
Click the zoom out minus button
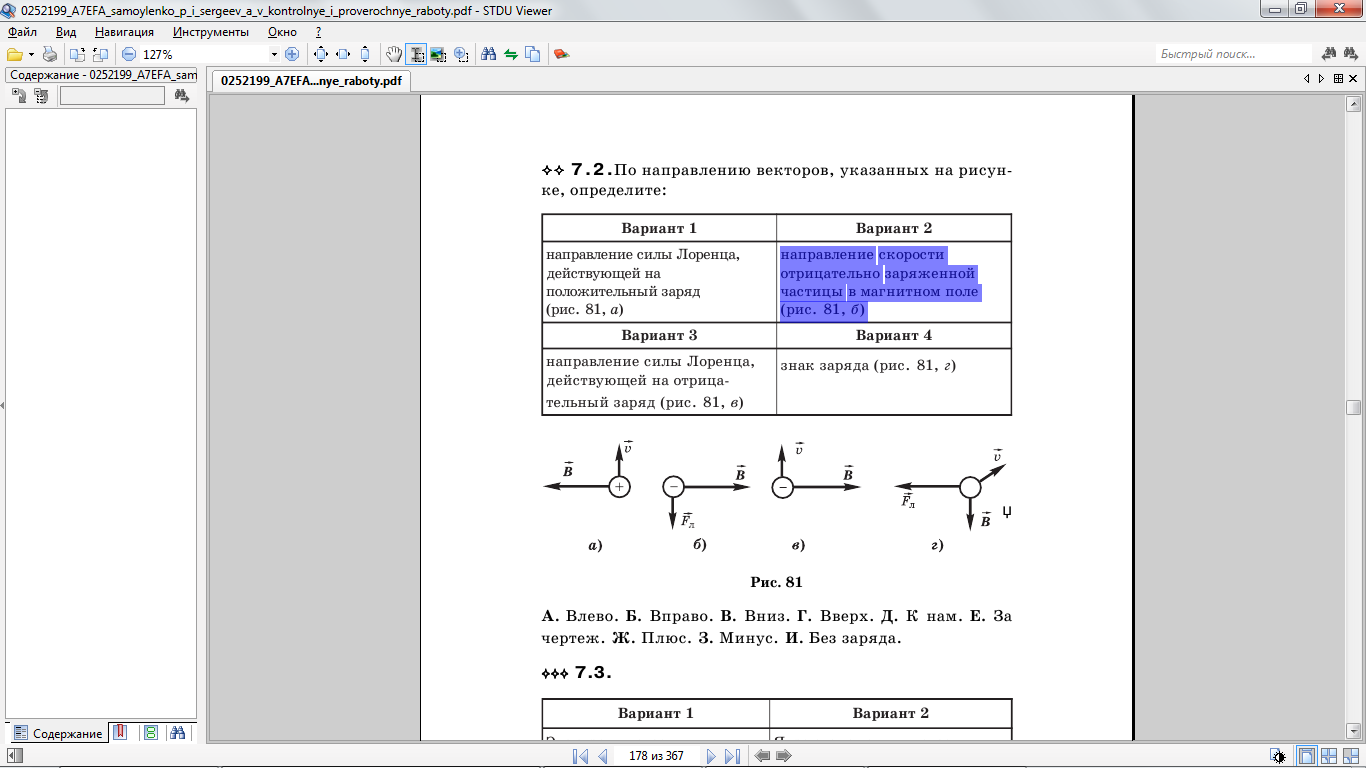[128, 54]
